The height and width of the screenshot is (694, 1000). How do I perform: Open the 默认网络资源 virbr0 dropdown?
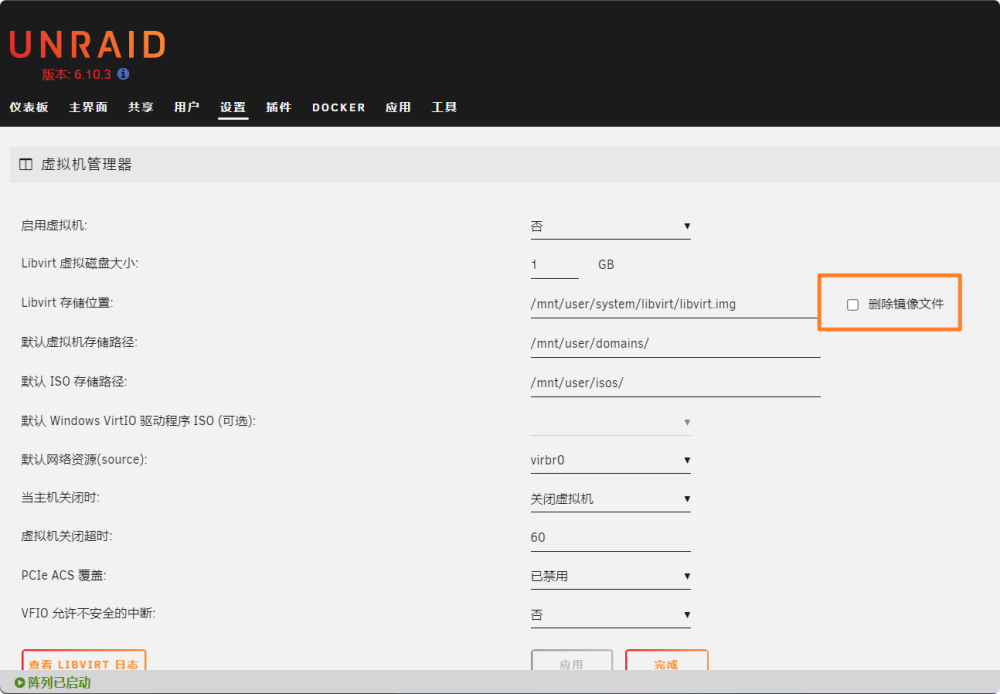610,461
